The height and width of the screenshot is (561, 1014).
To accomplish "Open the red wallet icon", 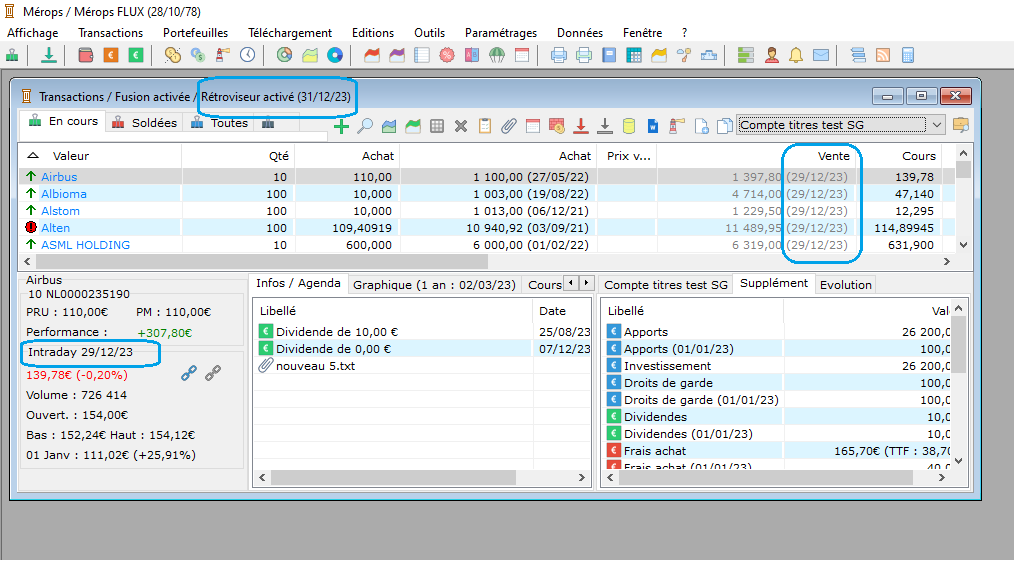I will pos(85,56).
